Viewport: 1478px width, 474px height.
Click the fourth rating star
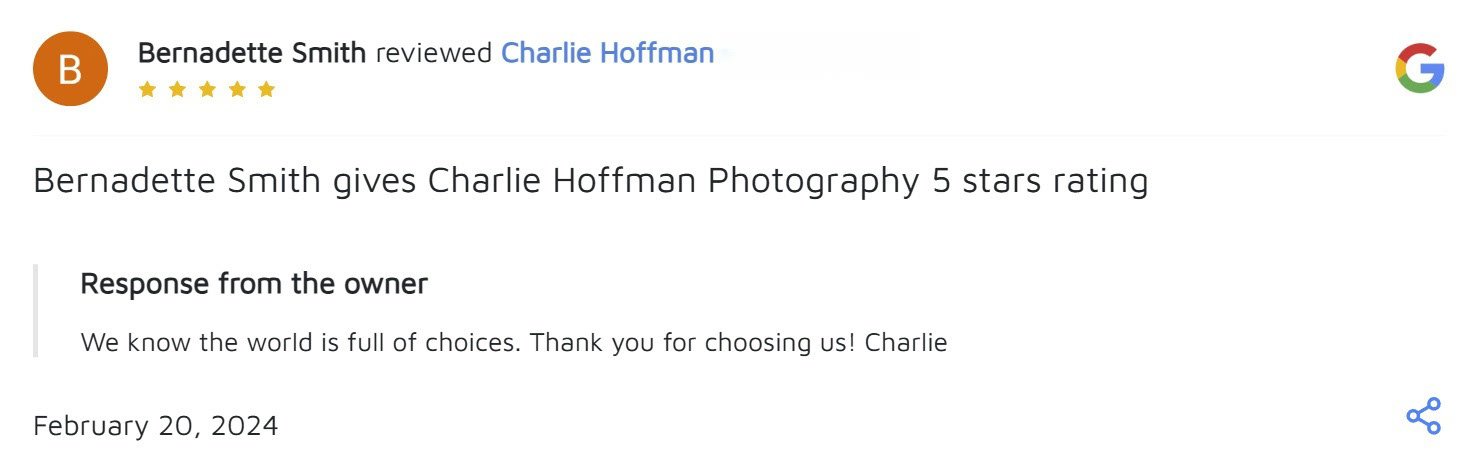[237, 90]
